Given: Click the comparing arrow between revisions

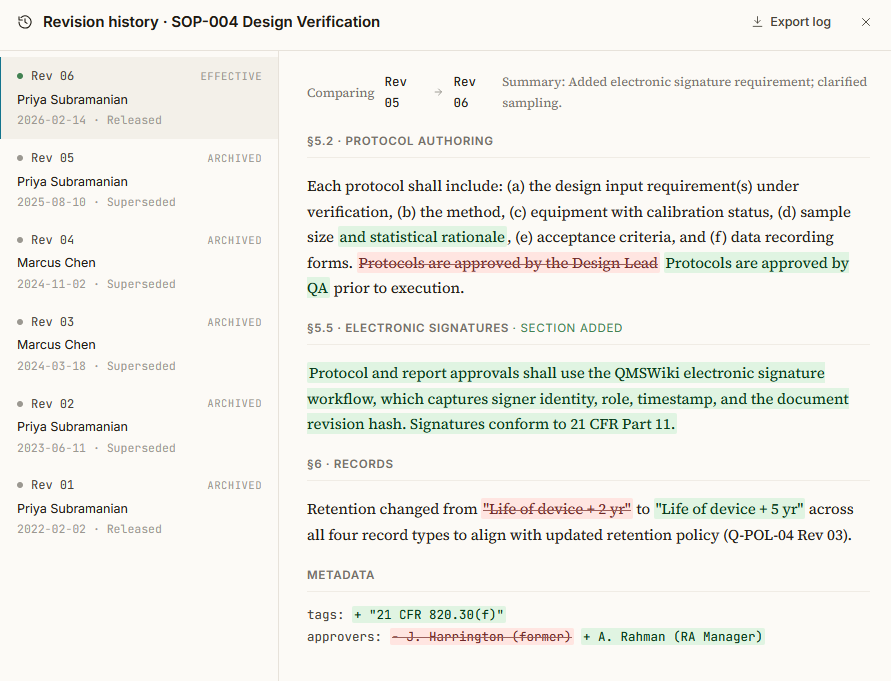Looking at the screenshot, I should point(438,92).
